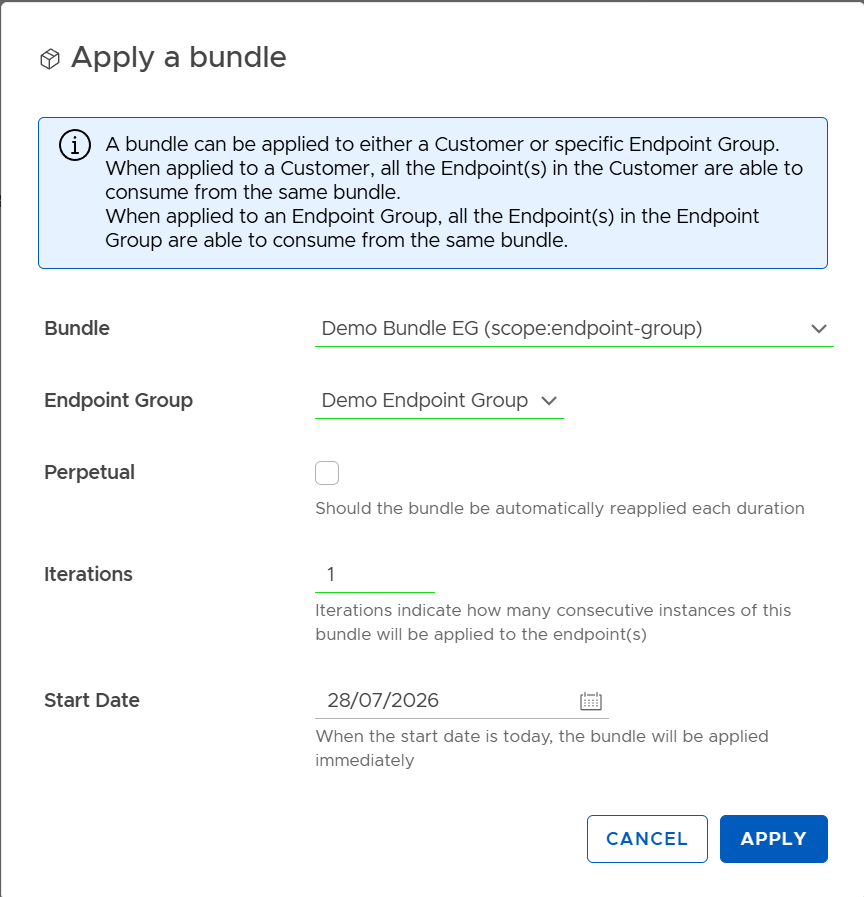The image size is (864, 897).
Task: Click the APPLY button
Action: tap(774, 839)
